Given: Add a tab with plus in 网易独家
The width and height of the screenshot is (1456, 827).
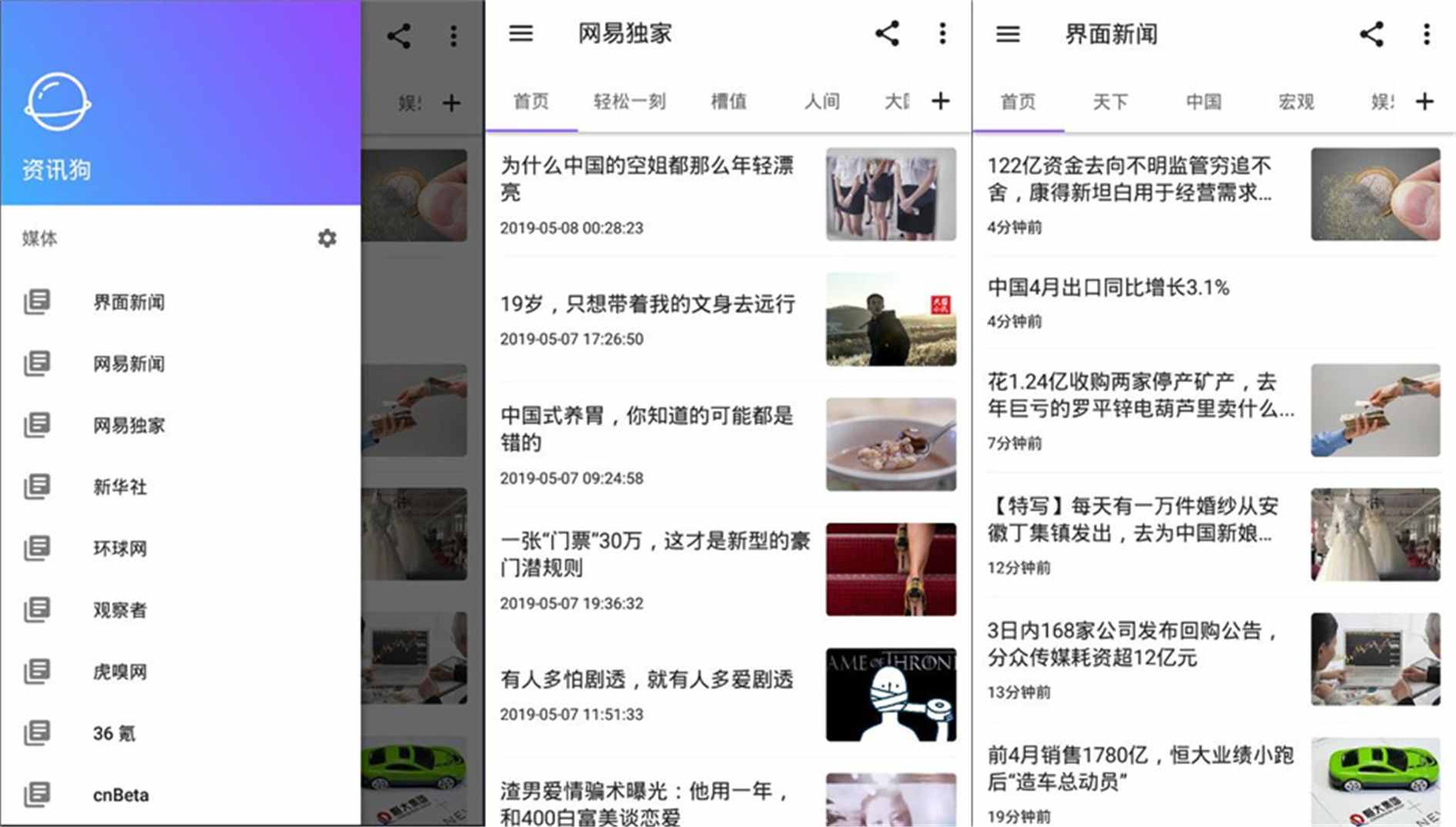Looking at the screenshot, I should (x=941, y=101).
